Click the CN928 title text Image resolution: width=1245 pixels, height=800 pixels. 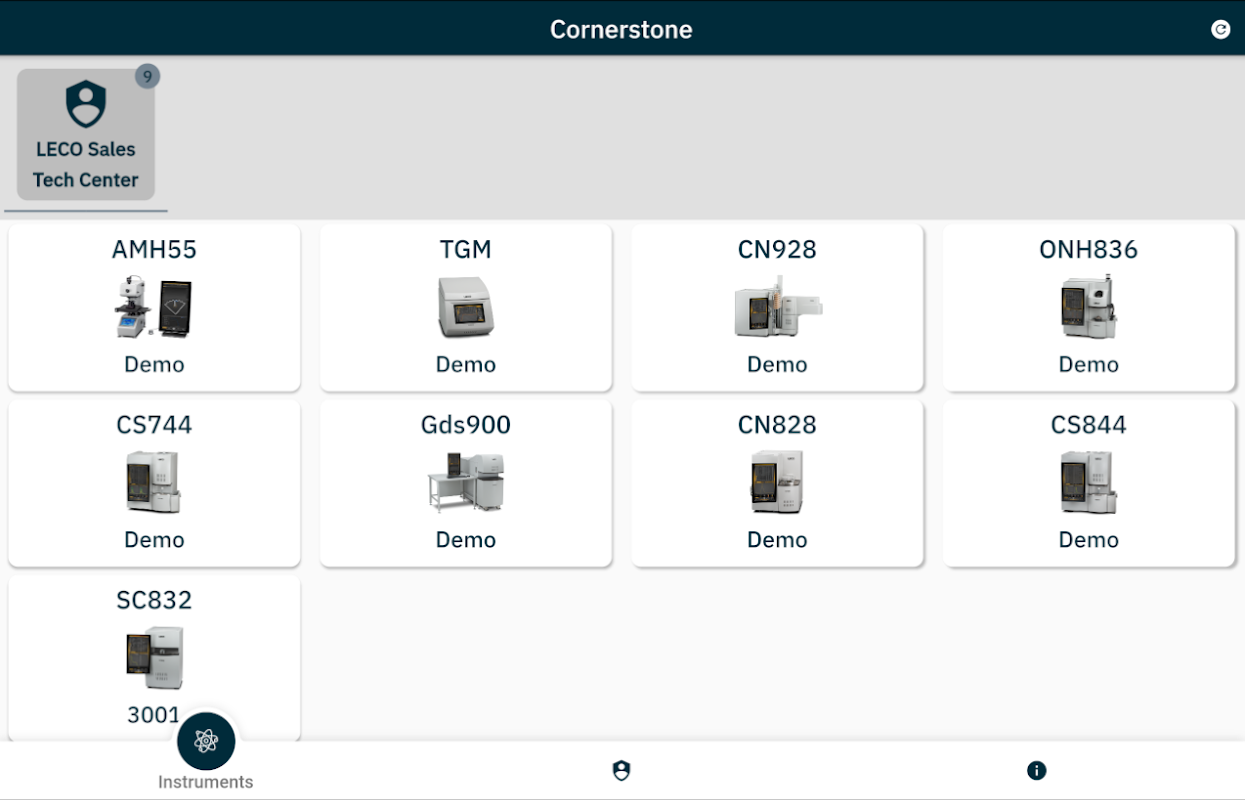click(x=777, y=250)
